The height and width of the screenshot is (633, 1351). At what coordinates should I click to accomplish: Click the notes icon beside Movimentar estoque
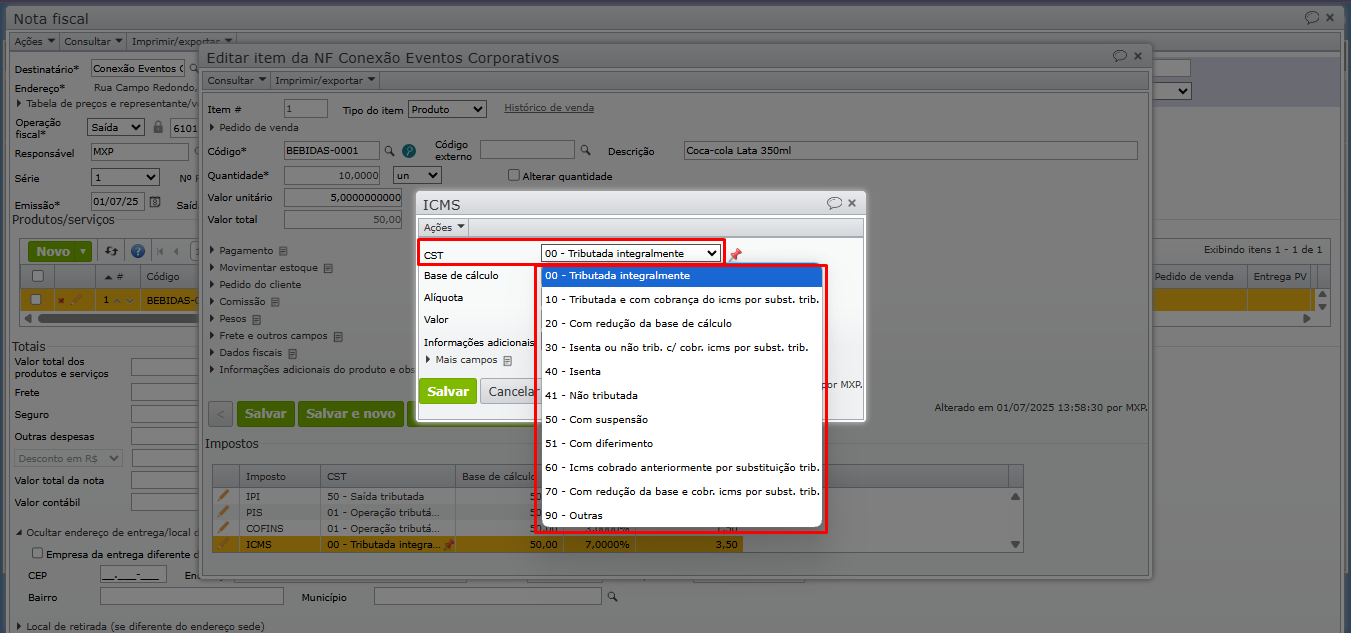pyautogui.click(x=328, y=268)
